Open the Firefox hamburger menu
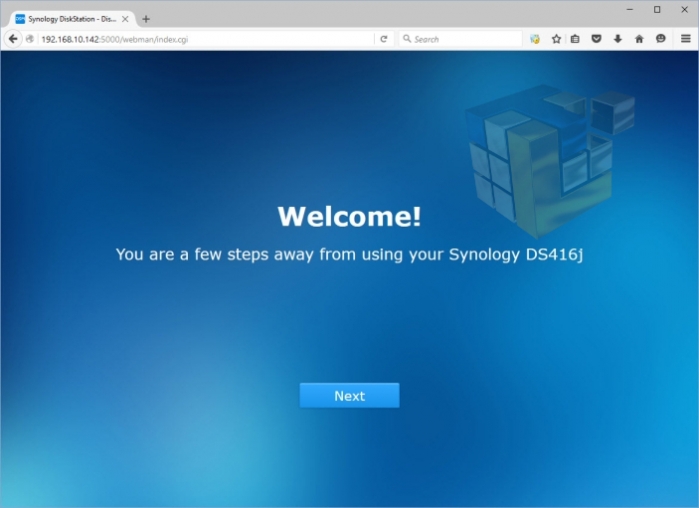699x508 pixels. [x=686, y=39]
